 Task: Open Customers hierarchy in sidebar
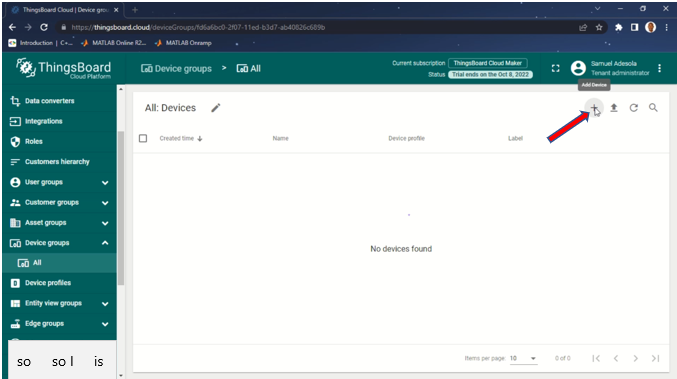(60, 161)
